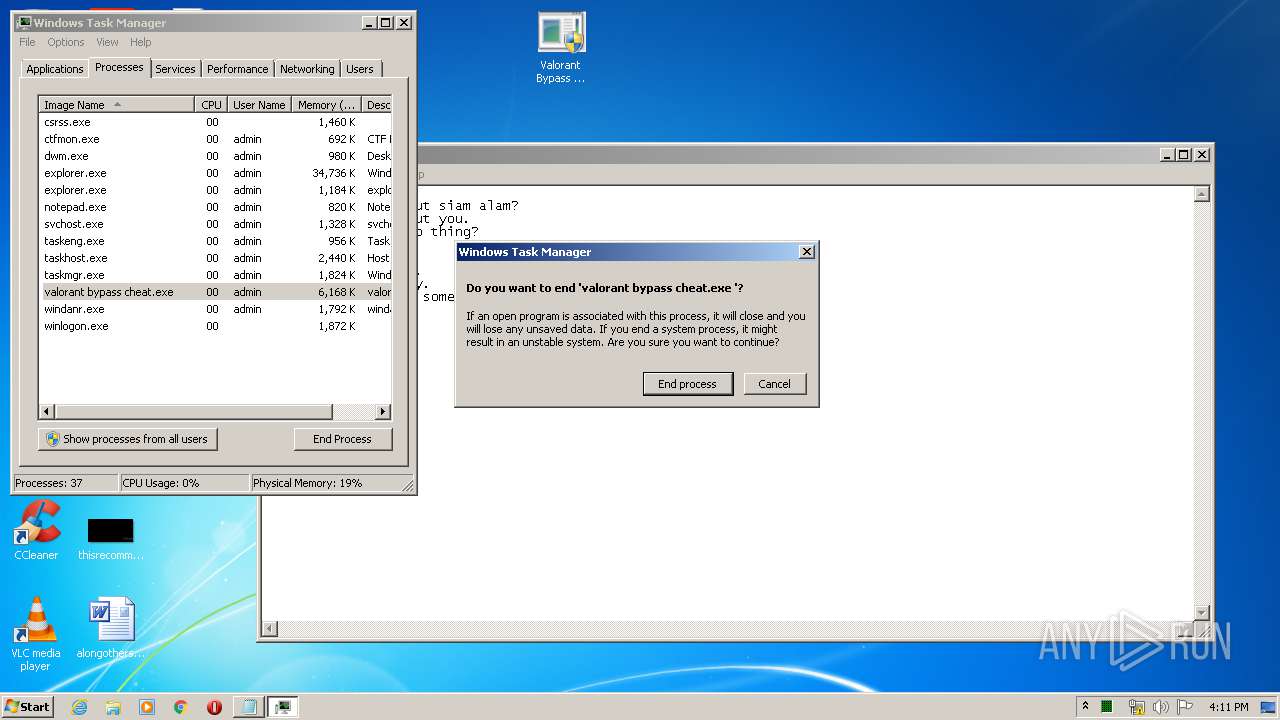Open the Options menu in Task Manager

(66, 42)
